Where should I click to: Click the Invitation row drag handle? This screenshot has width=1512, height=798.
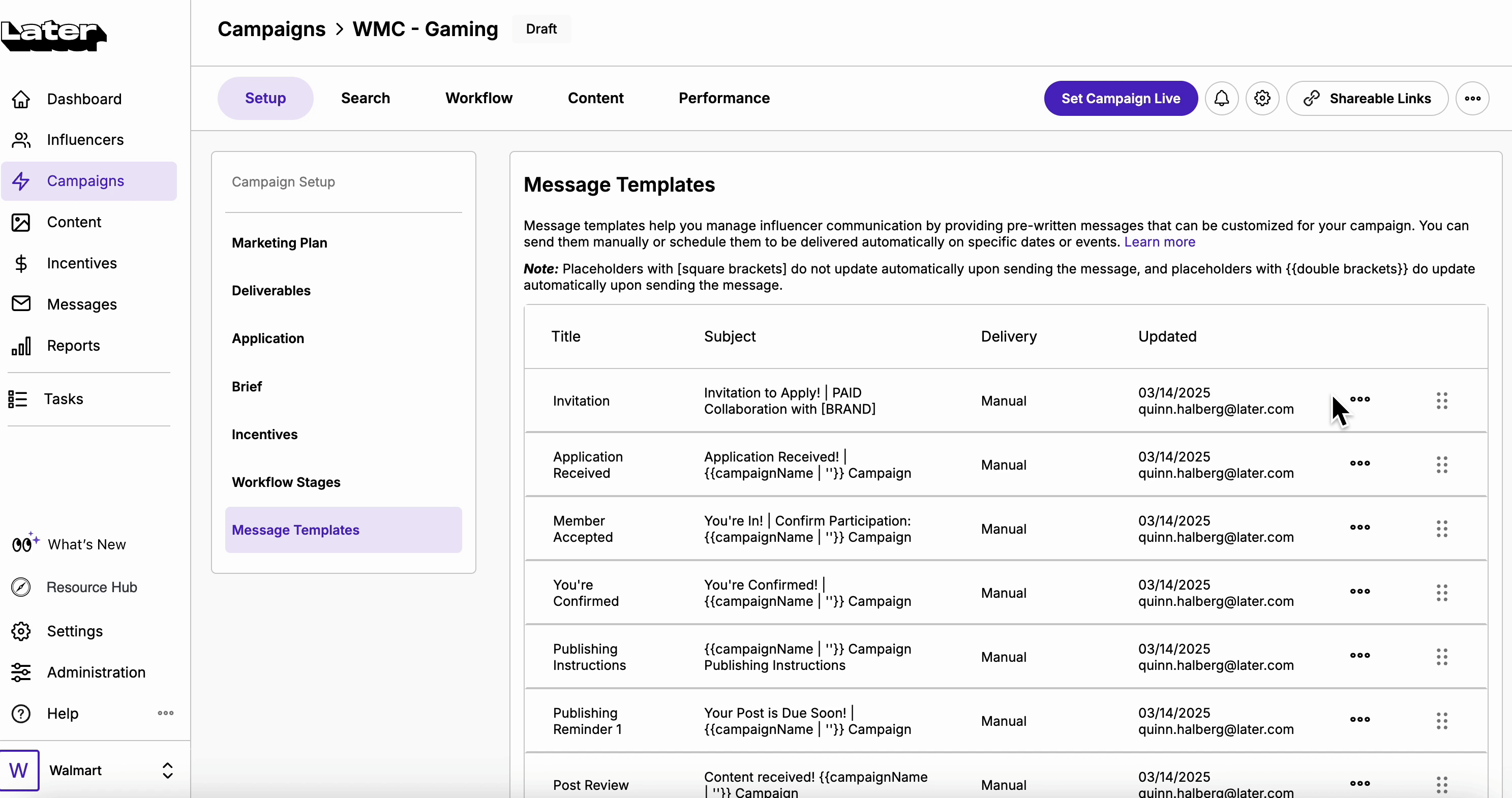point(1441,401)
